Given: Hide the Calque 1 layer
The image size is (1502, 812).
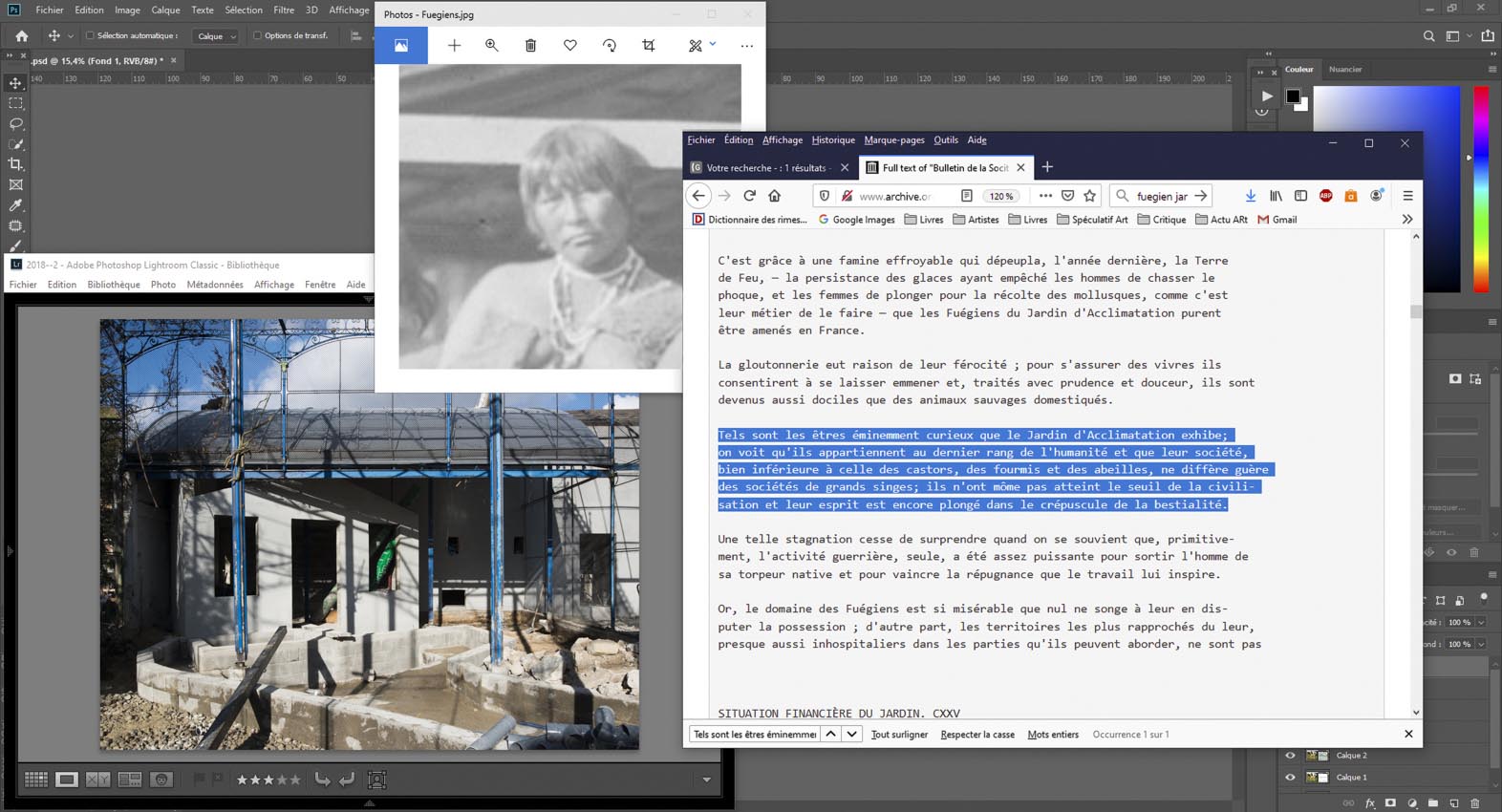Looking at the screenshot, I should pyautogui.click(x=1291, y=778).
